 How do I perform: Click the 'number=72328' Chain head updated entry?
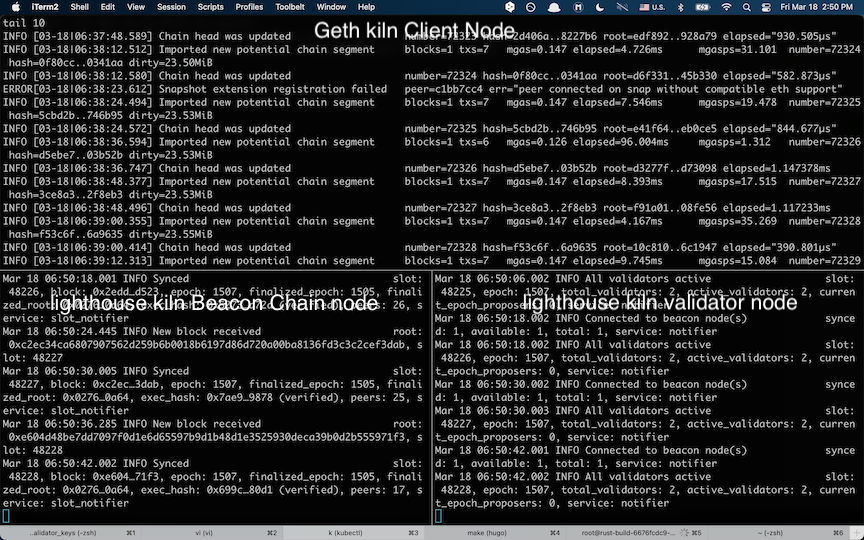click(x=419, y=248)
